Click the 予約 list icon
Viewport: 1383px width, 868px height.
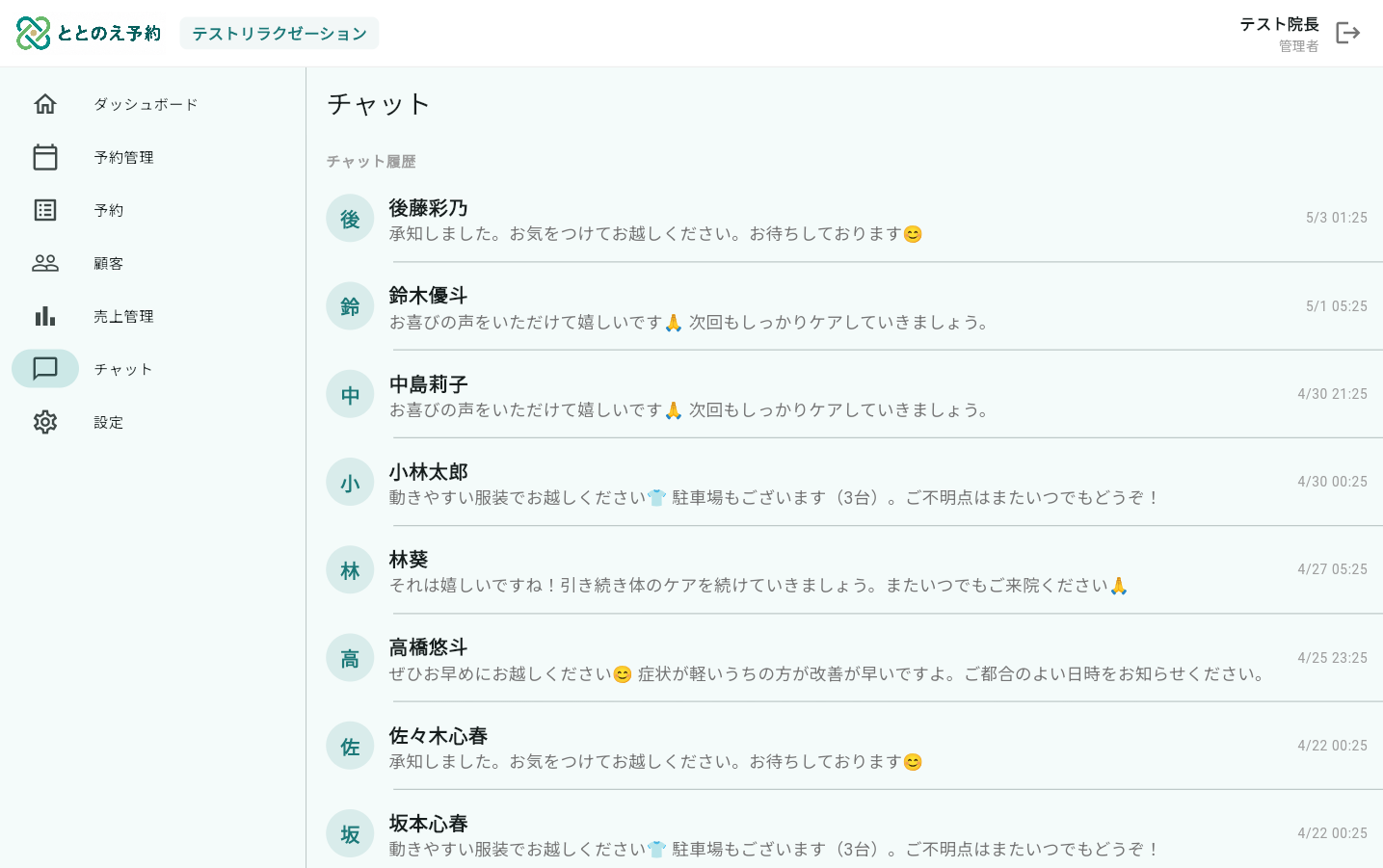tap(45, 210)
